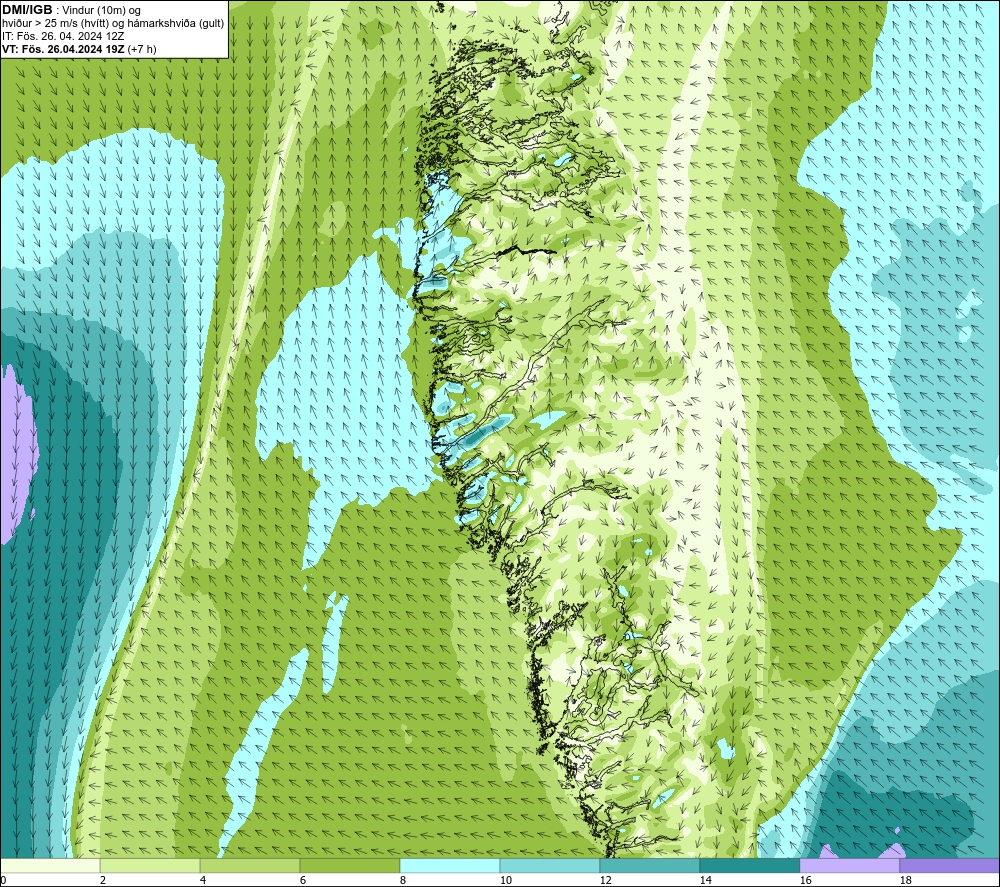
Task: Click the 'hviður > 25 m/s' description line
Action: coord(113,23)
